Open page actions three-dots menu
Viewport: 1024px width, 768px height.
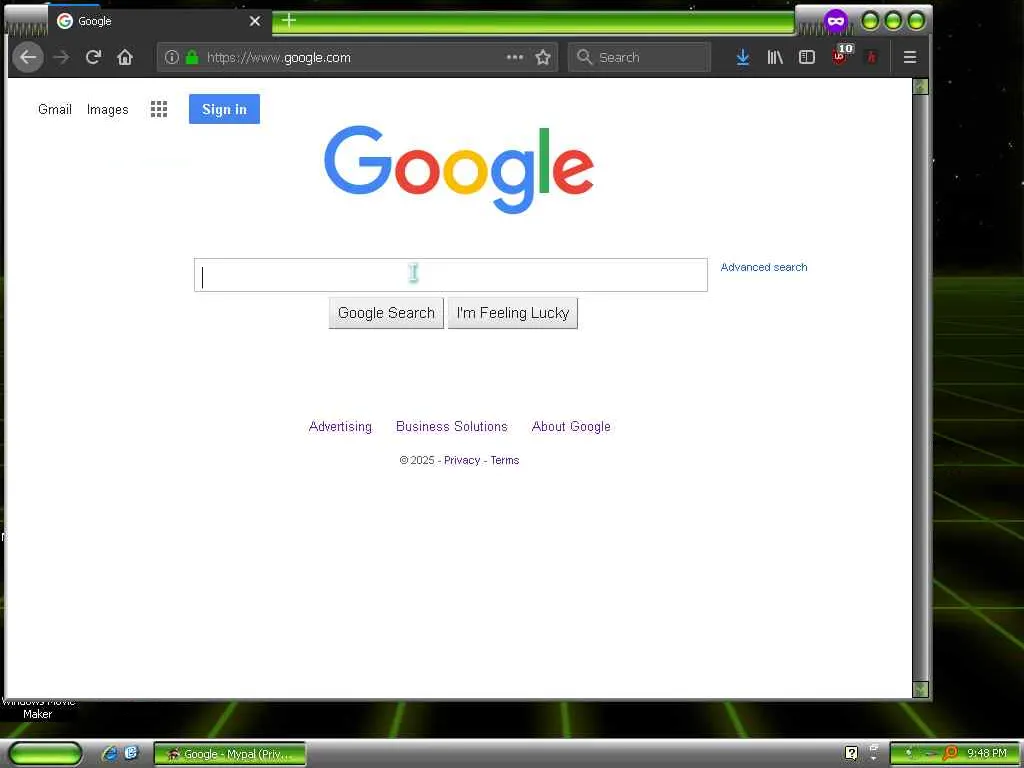[515, 57]
